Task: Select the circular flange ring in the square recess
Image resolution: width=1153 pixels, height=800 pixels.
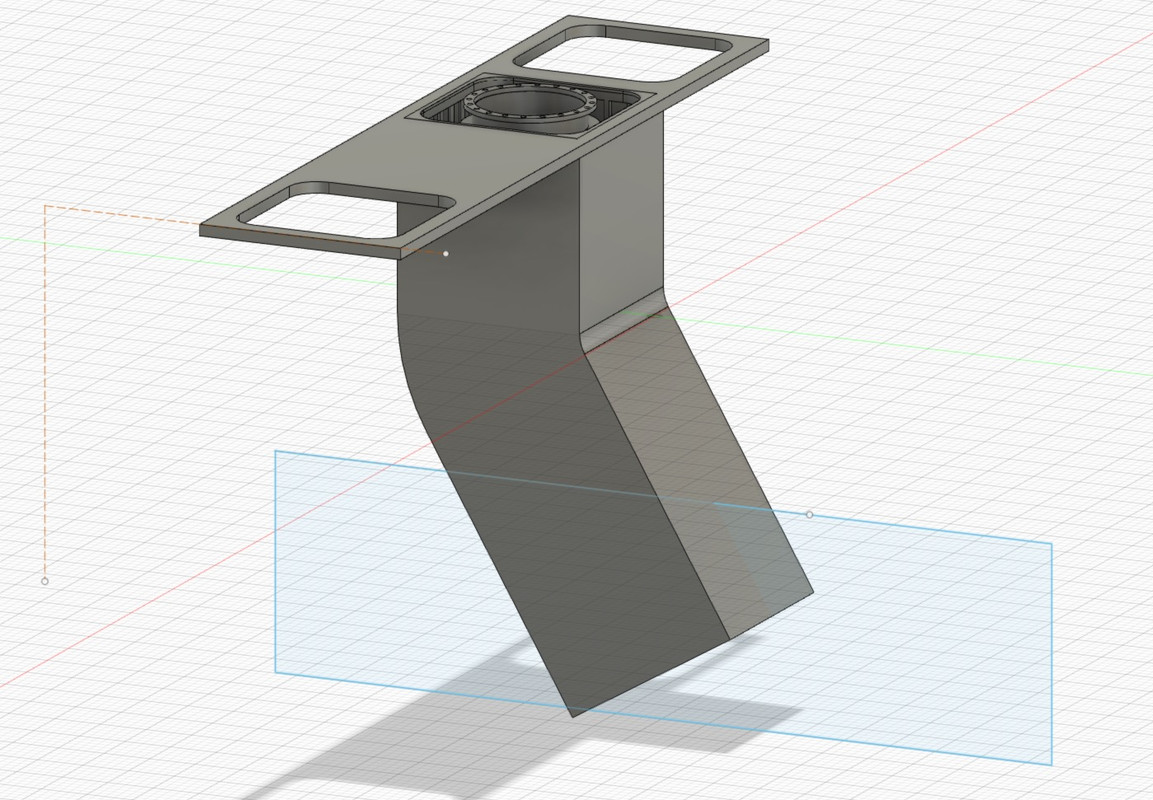Action: (529, 104)
